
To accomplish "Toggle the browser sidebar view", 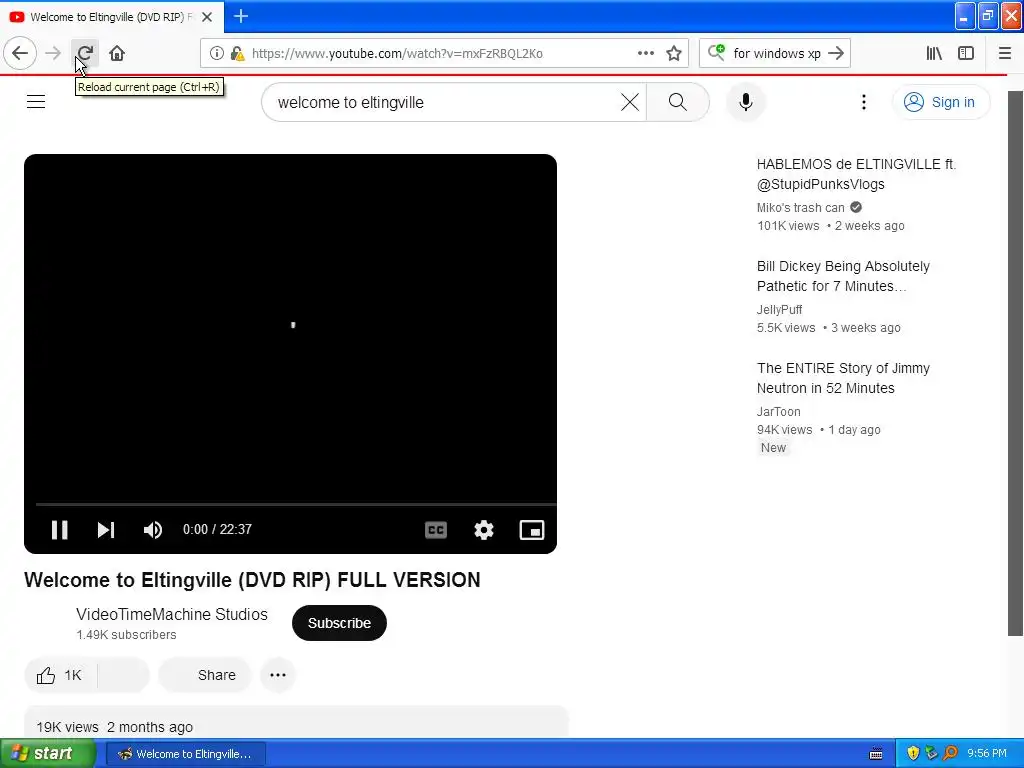I will (966, 54).
